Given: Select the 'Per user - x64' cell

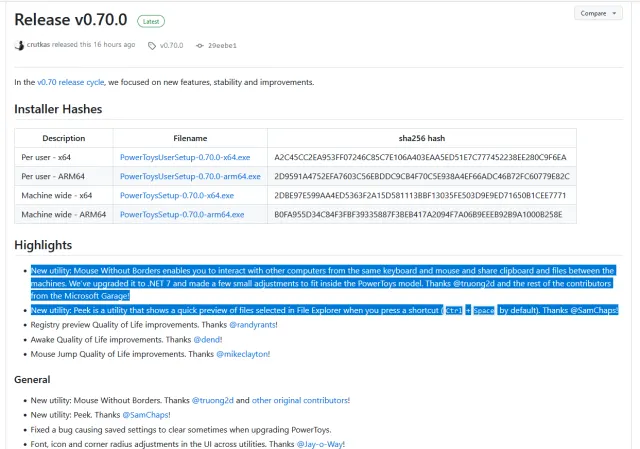Looking at the screenshot, I should pyautogui.click(x=64, y=157).
